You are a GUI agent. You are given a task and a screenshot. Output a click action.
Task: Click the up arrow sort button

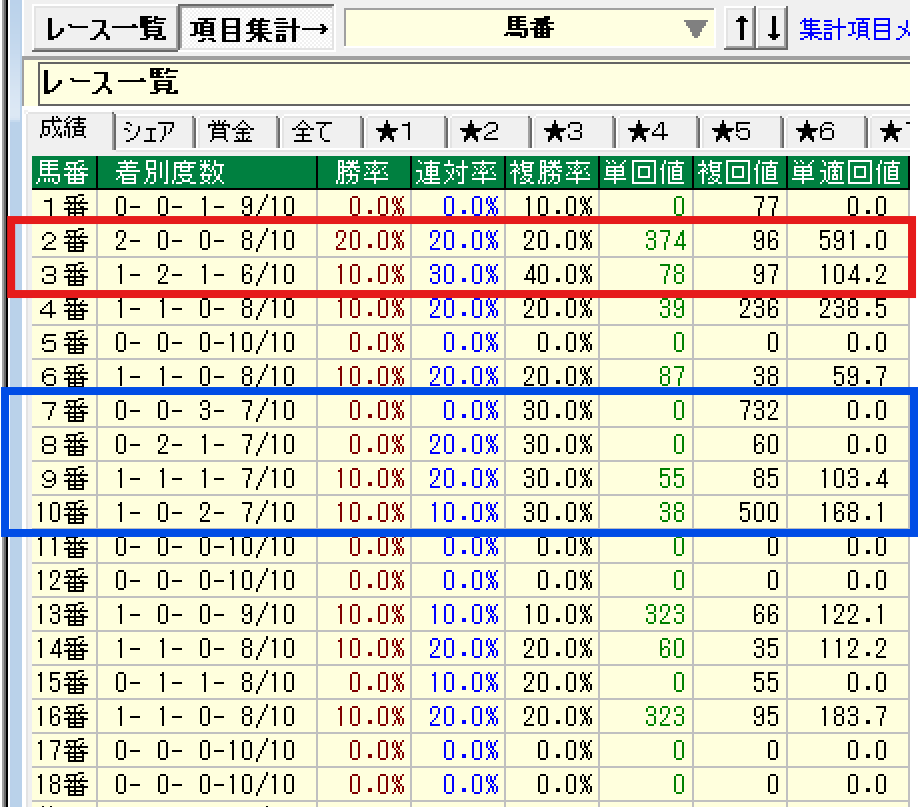click(x=740, y=29)
